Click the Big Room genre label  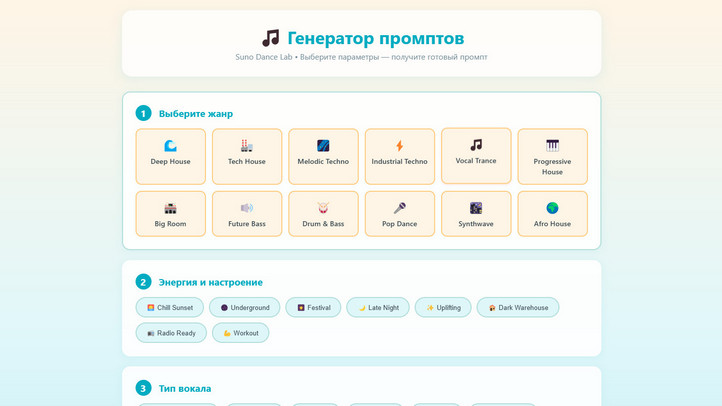click(x=170, y=224)
